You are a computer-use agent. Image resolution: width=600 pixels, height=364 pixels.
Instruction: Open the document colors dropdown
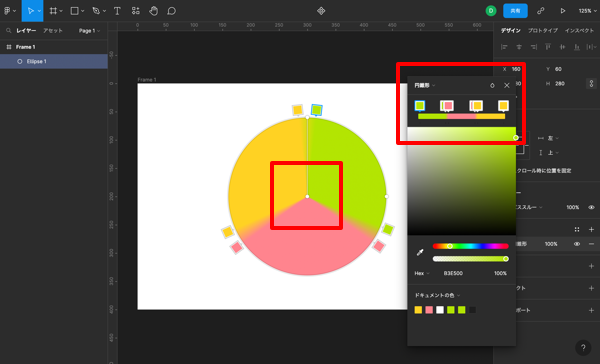point(437,295)
